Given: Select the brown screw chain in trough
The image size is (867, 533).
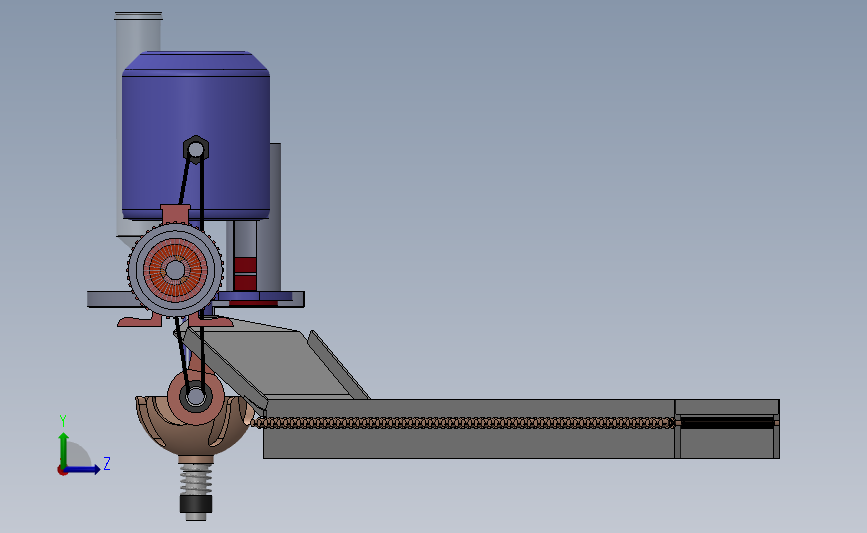Looking at the screenshot, I should pyautogui.click(x=463, y=423).
